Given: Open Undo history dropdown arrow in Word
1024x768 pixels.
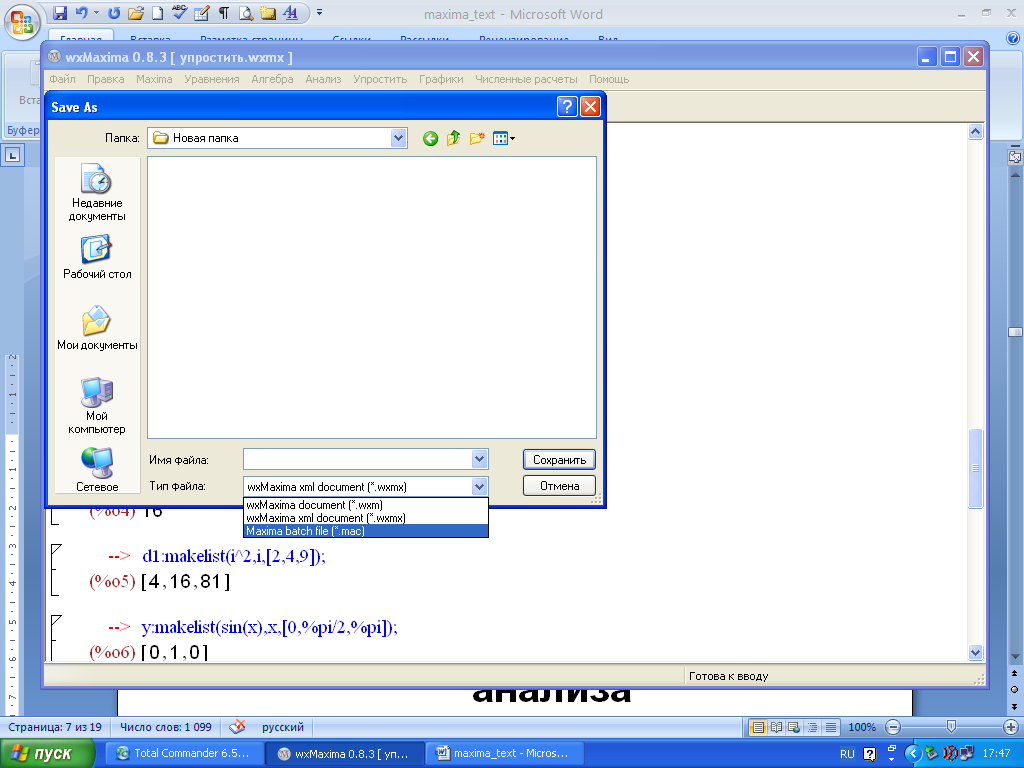Looking at the screenshot, I should (x=97, y=12).
